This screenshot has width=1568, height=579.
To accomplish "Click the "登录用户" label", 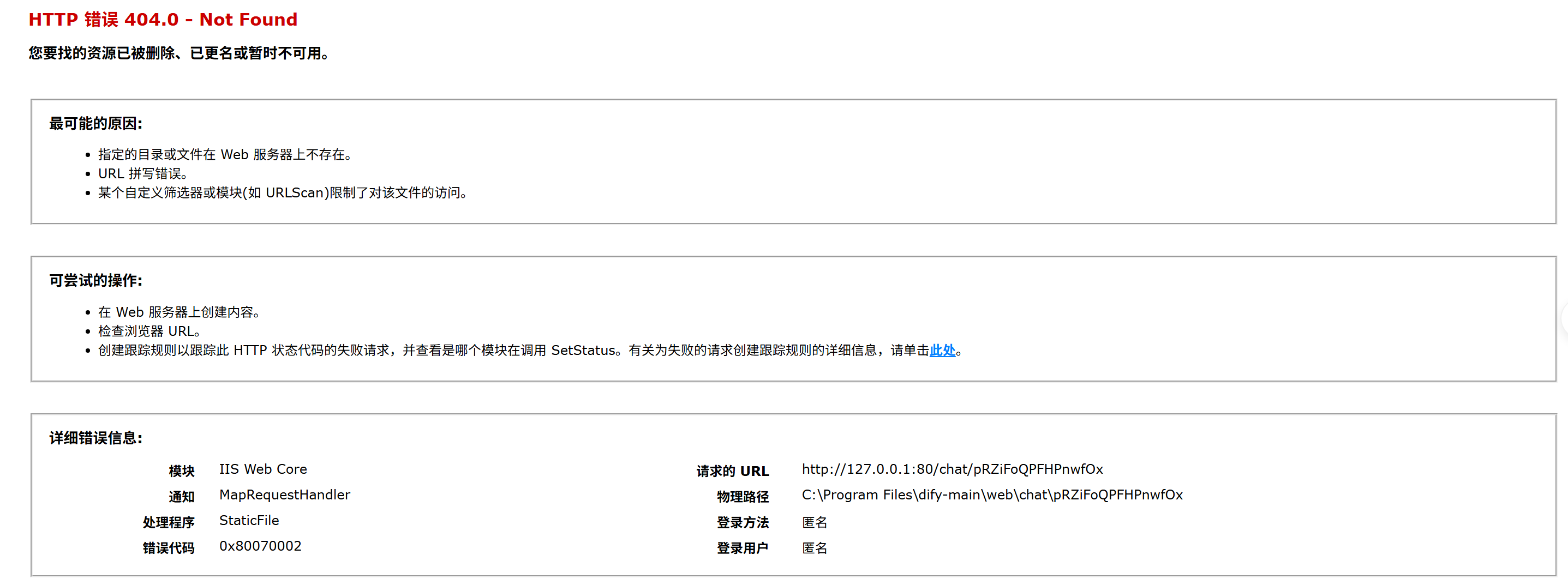I will (743, 547).
